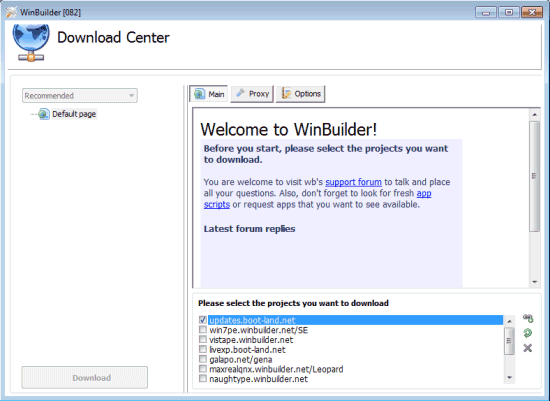Image resolution: width=550 pixels, height=401 pixels.
Task: Select the win7pe.winbuilder.net/SE row text
Action: [259, 330]
